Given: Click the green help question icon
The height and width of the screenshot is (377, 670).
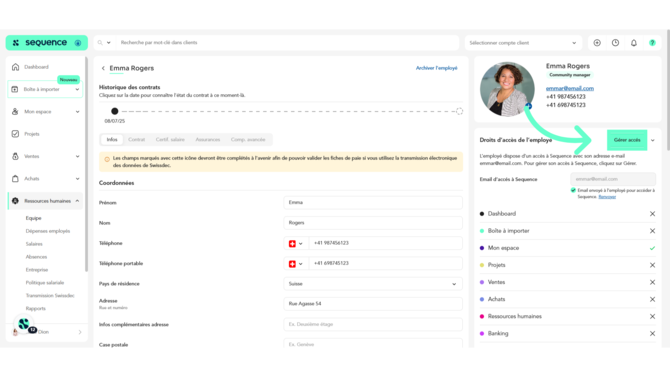Looking at the screenshot, I should pyautogui.click(x=652, y=43).
